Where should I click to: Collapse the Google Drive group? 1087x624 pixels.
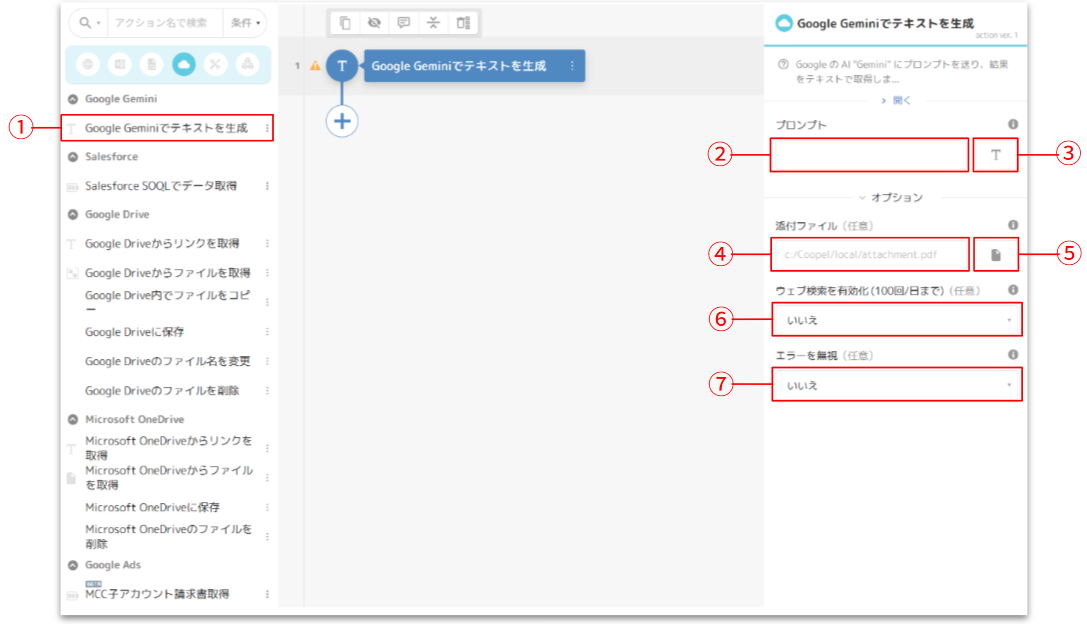coord(73,215)
